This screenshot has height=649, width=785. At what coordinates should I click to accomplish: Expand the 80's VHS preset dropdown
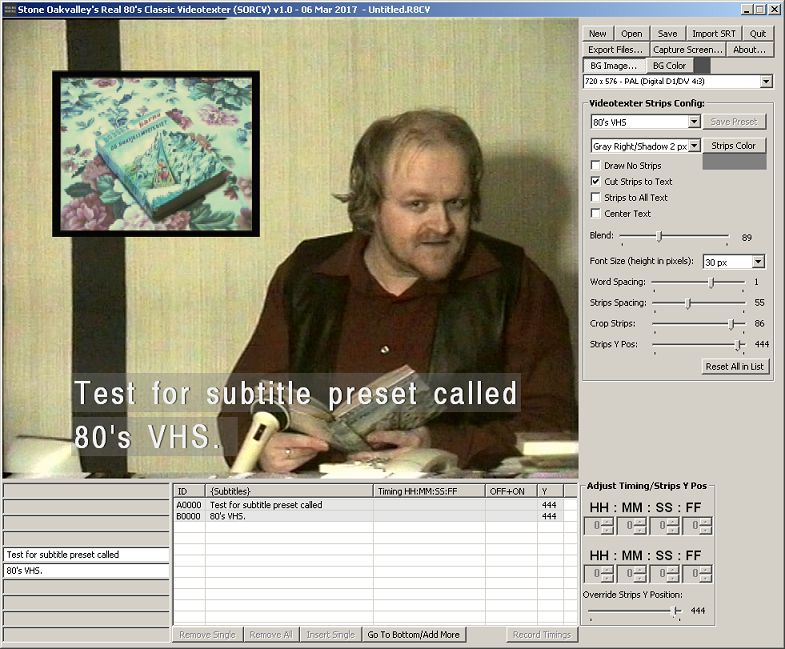[694, 122]
